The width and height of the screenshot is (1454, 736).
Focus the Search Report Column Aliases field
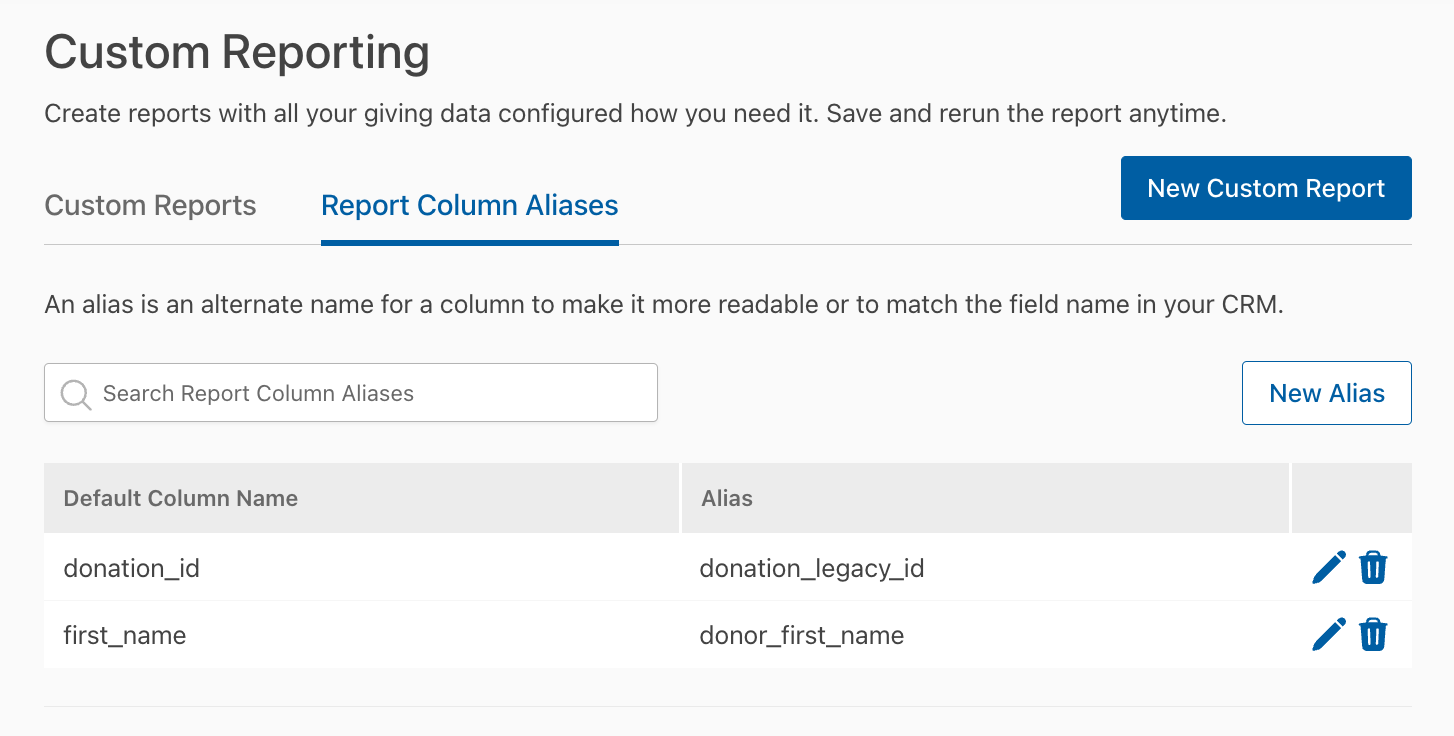351,393
